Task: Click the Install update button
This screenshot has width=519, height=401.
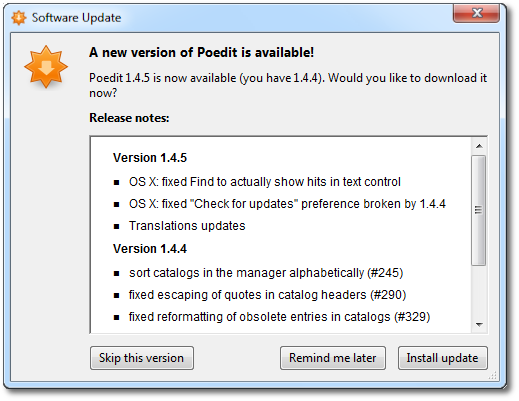Action: click(442, 358)
